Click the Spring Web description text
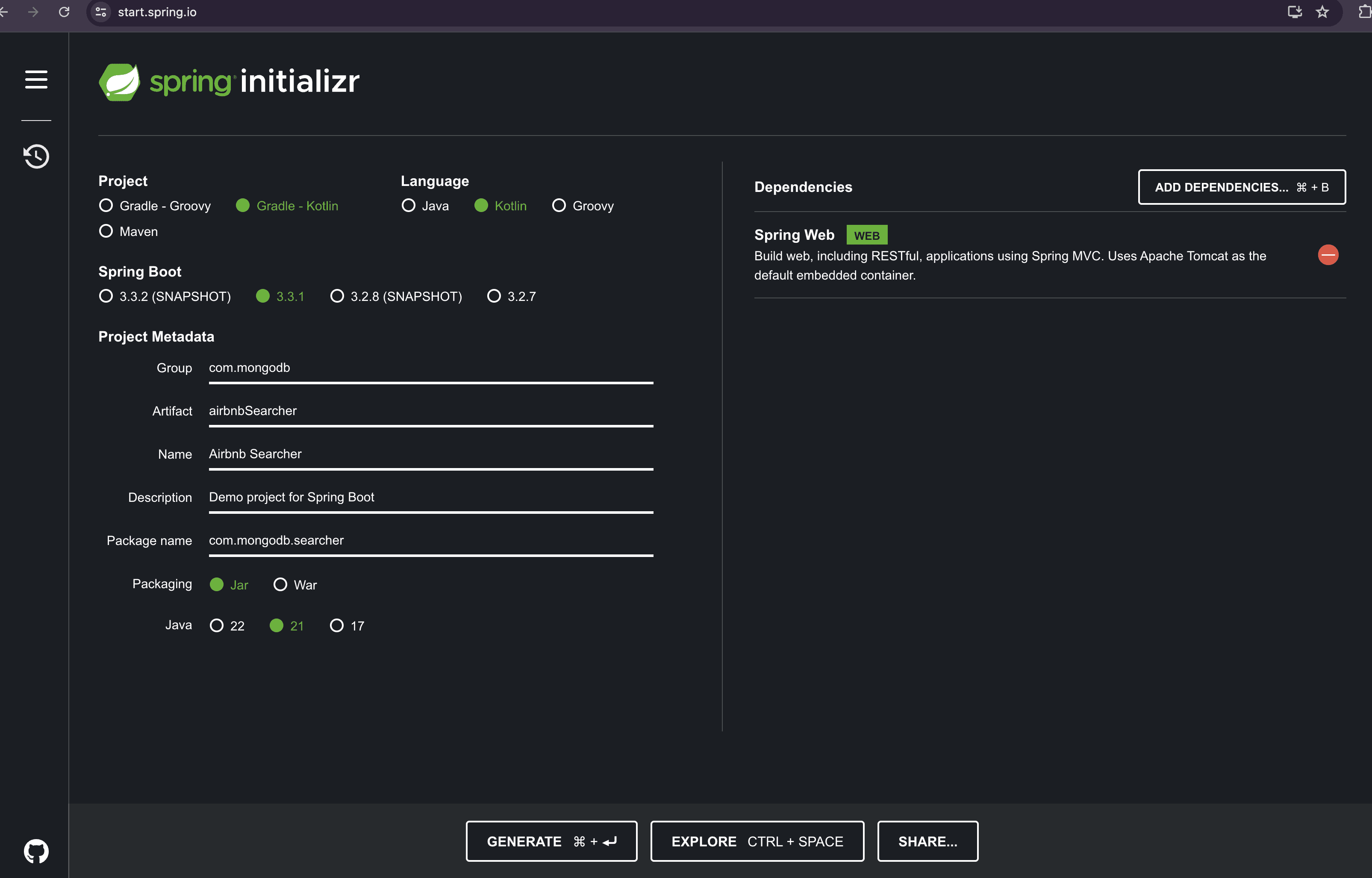 1010,266
